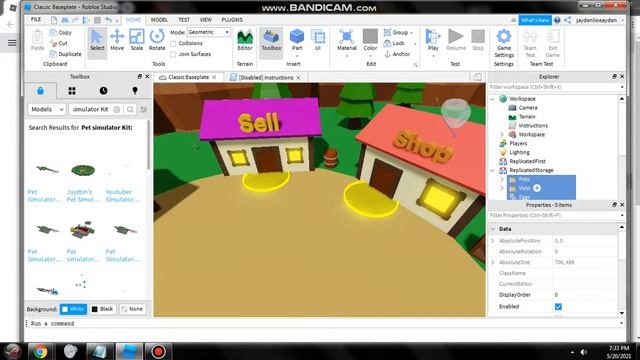Click the taskbar volume speaker icon
Viewport: 640px width, 360px height.
584,352
